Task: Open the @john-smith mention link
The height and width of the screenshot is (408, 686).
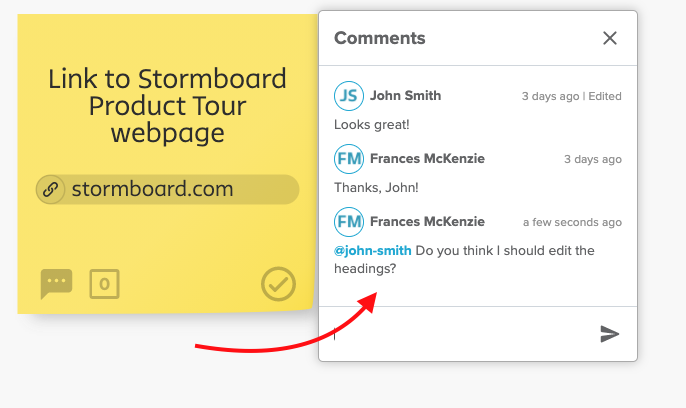Action: point(372,251)
